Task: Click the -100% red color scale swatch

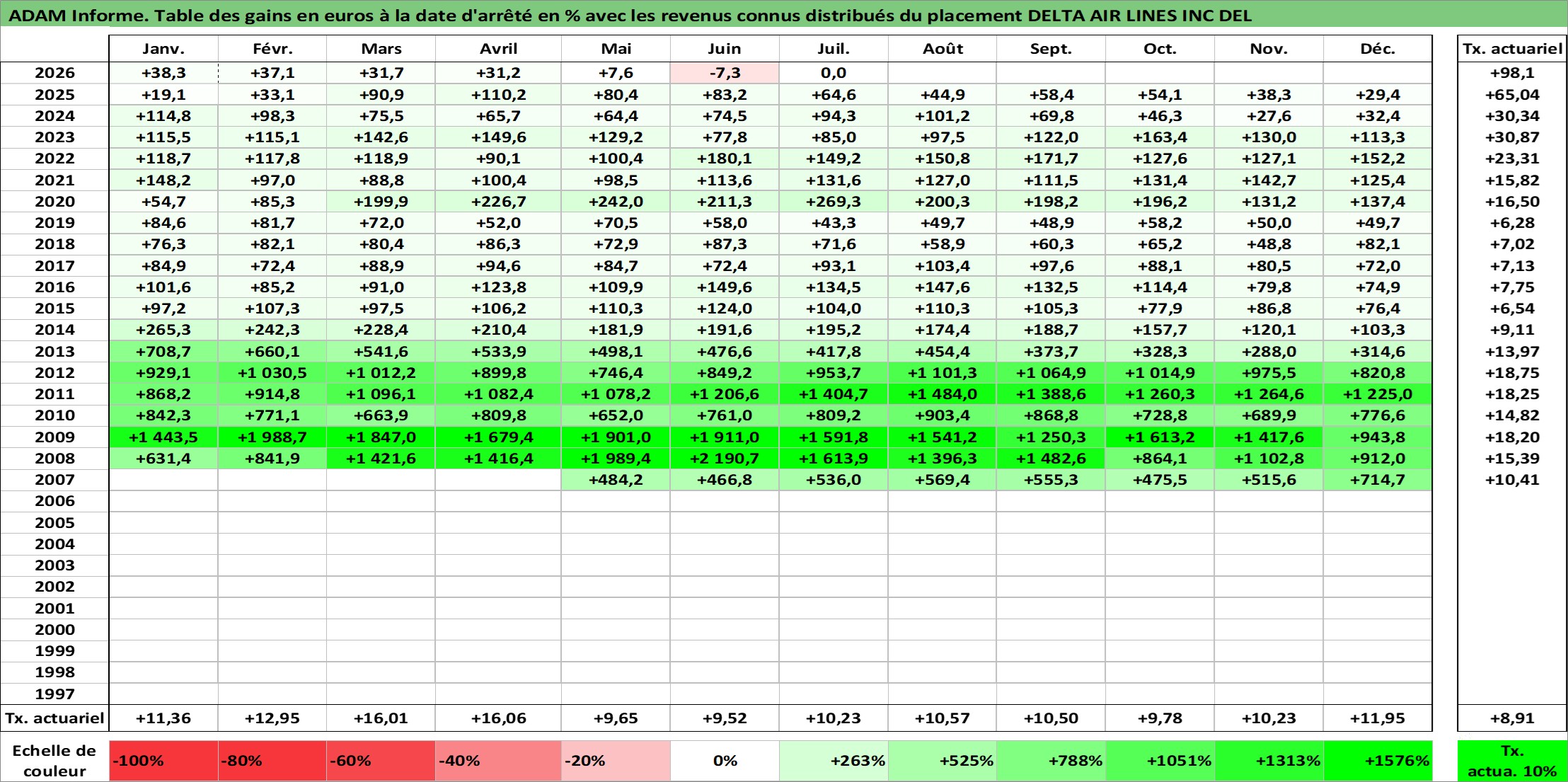Action: click(163, 761)
